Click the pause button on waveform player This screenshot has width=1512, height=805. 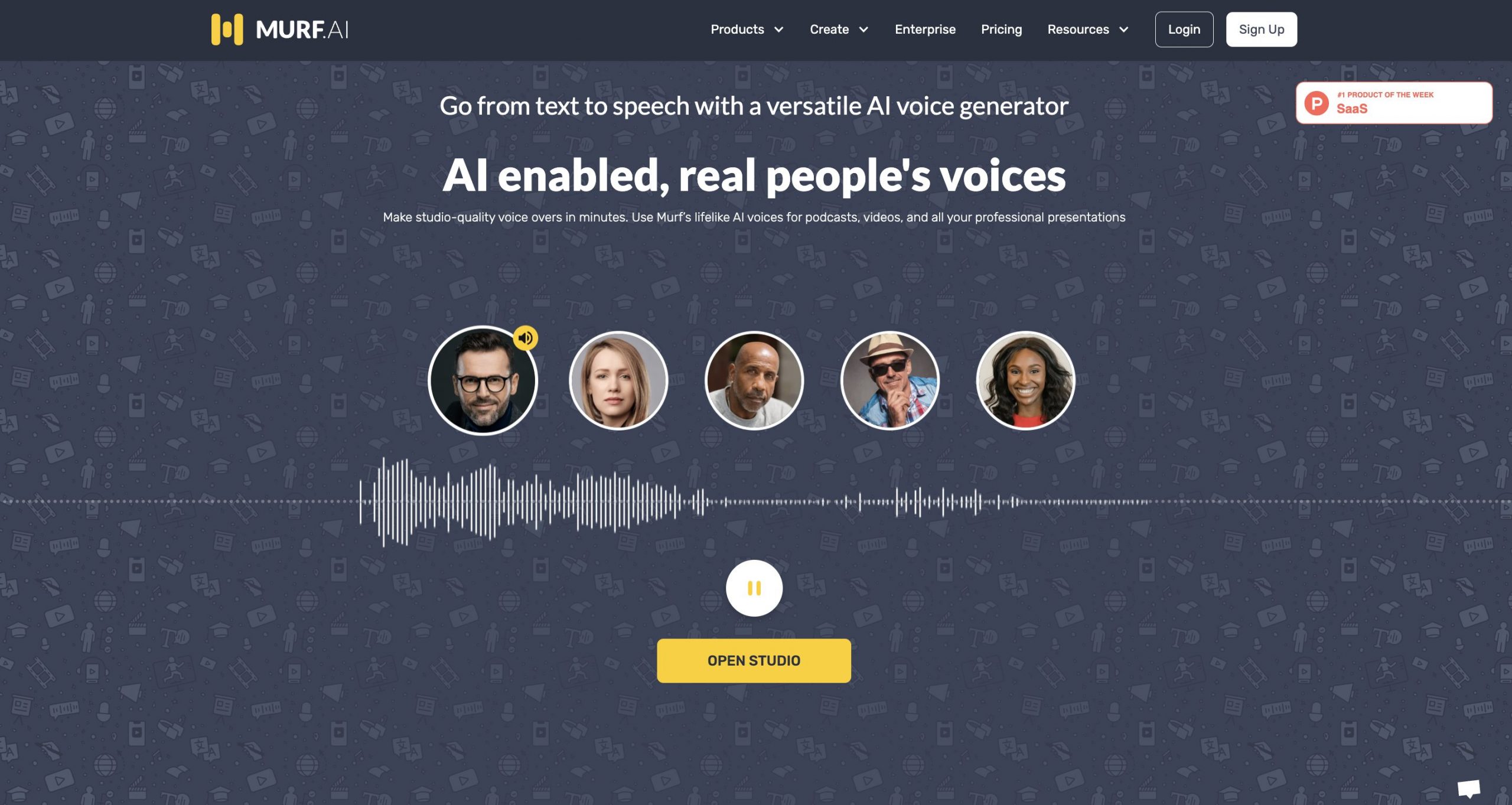(754, 588)
